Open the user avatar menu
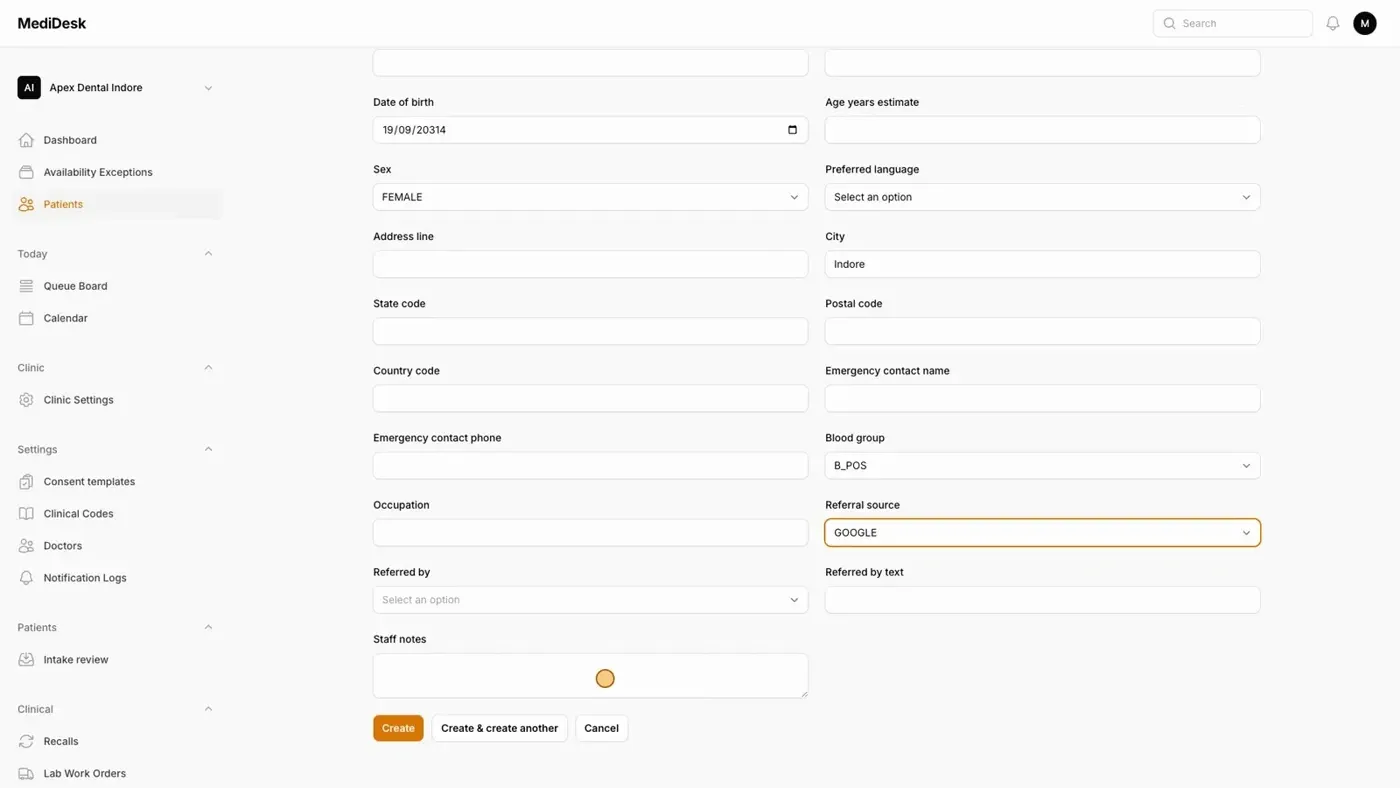This screenshot has width=1400, height=788. 1365,23
